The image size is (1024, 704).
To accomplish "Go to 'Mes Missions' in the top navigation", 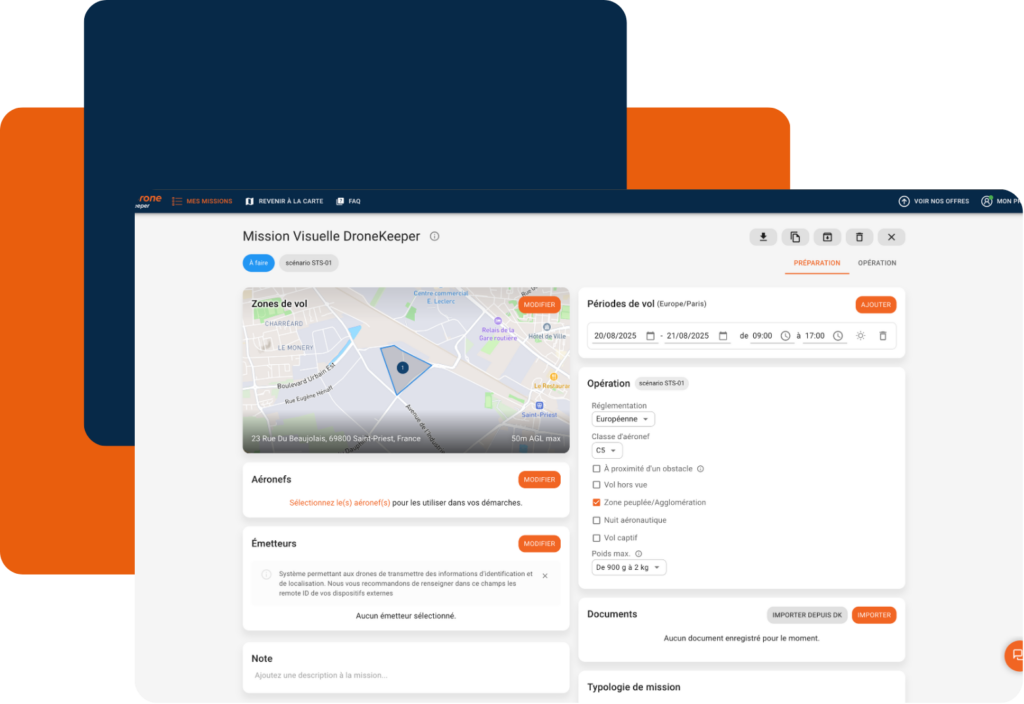I will click(x=202, y=201).
